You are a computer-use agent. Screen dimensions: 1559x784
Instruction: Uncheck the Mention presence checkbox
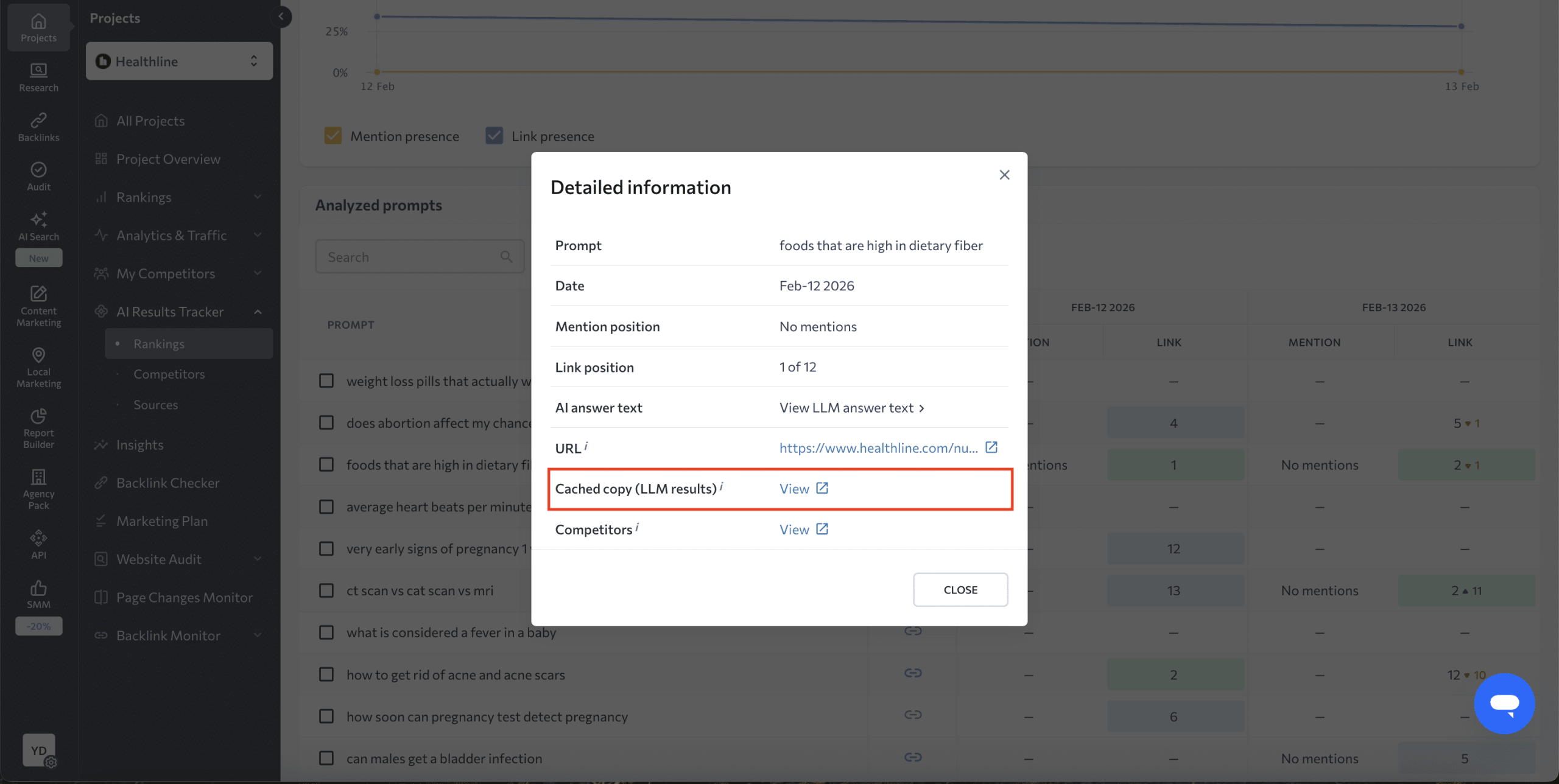point(333,135)
